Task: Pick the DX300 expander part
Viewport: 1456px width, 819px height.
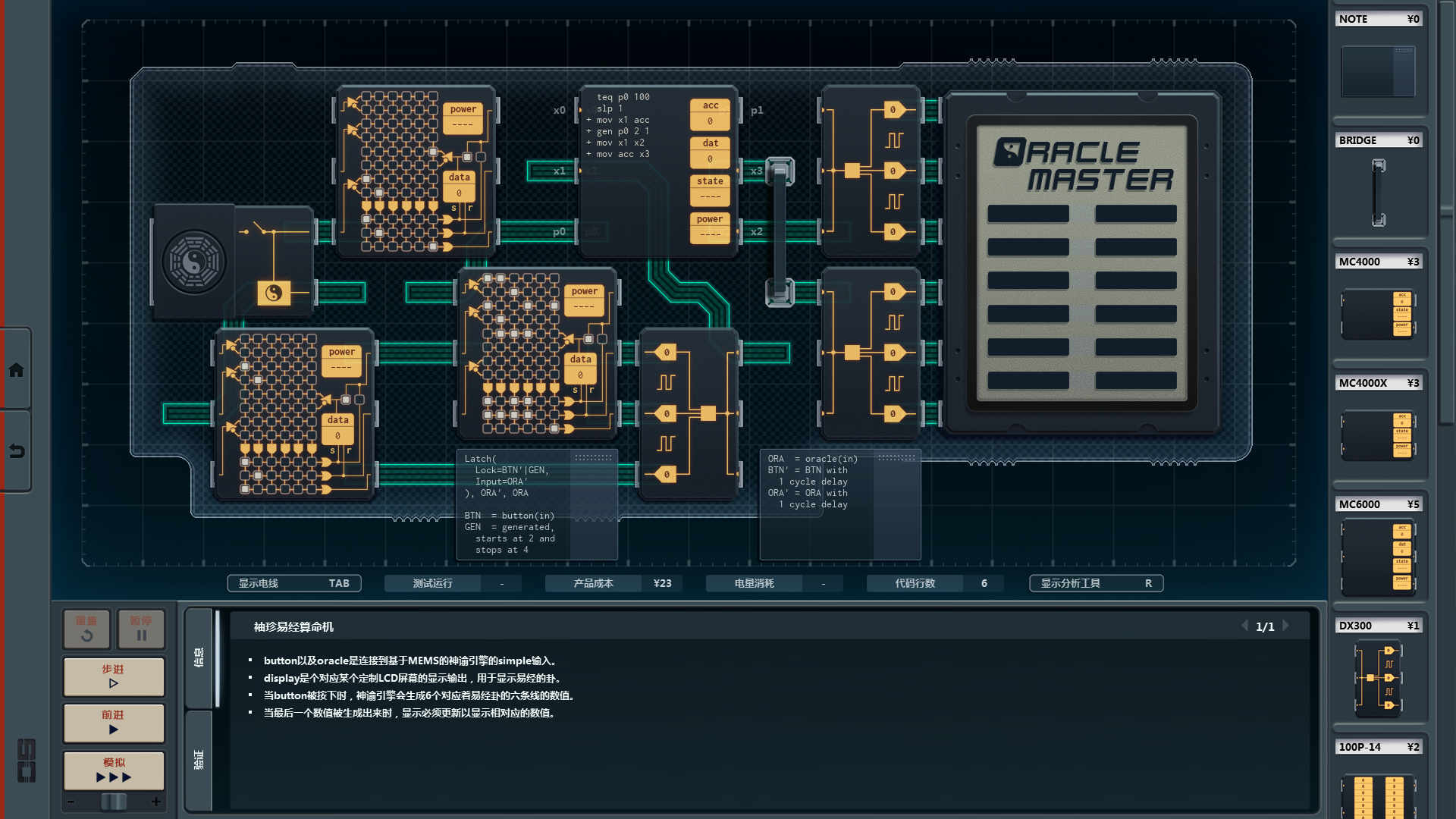Action: 1378,677
